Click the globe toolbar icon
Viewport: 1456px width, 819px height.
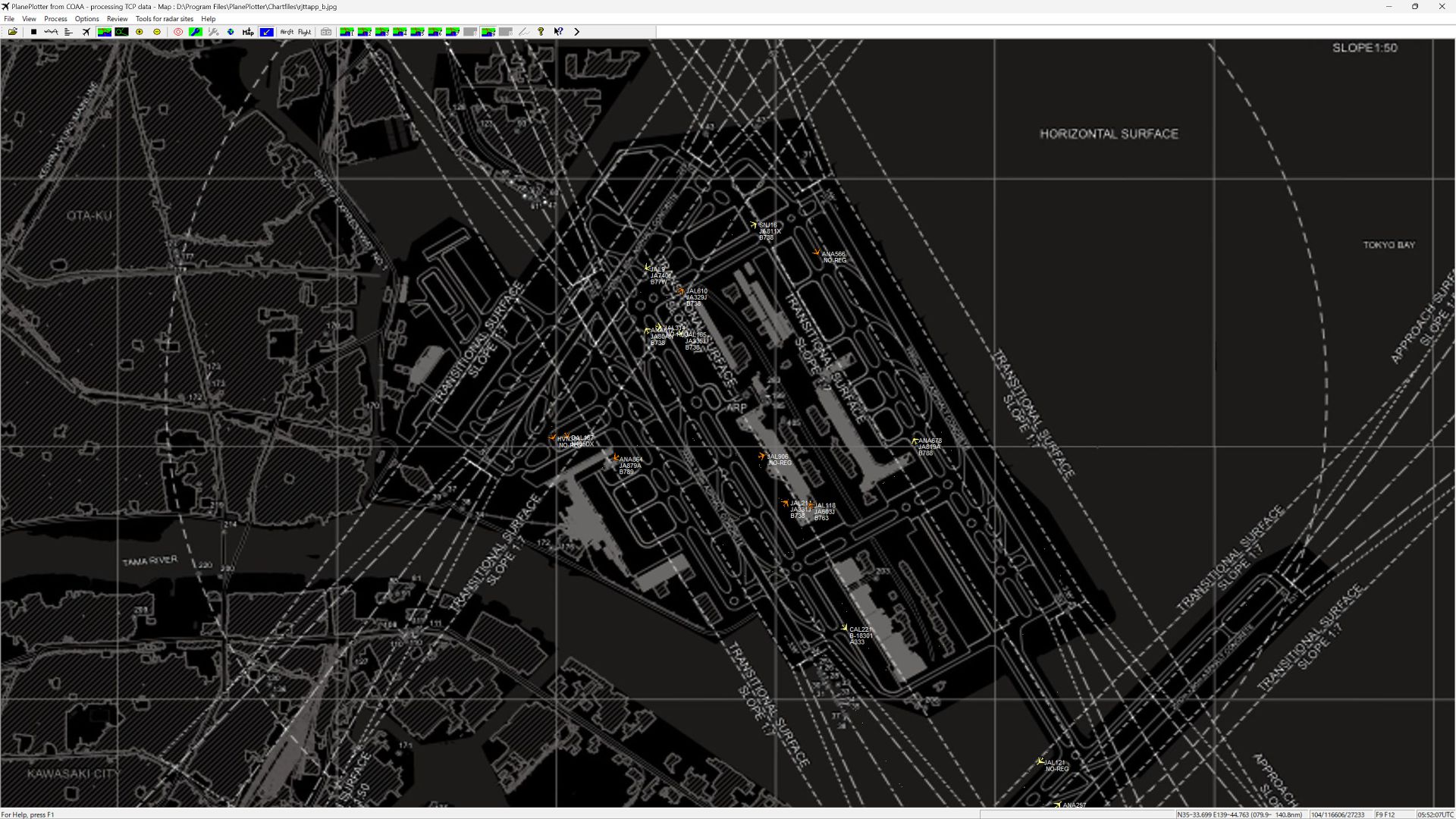tap(231, 32)
